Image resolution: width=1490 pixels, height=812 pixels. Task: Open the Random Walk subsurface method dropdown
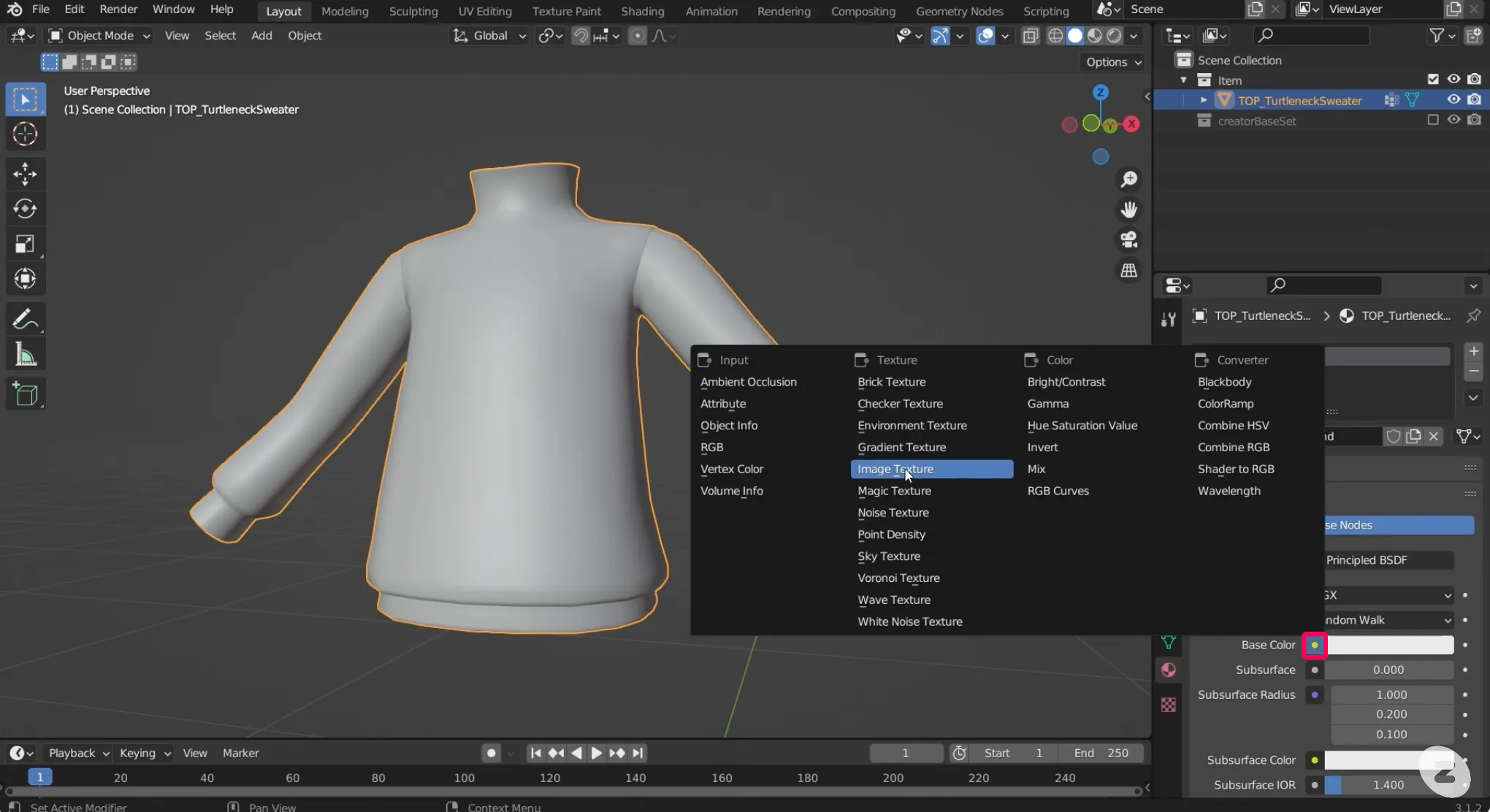coord(1389,620)
